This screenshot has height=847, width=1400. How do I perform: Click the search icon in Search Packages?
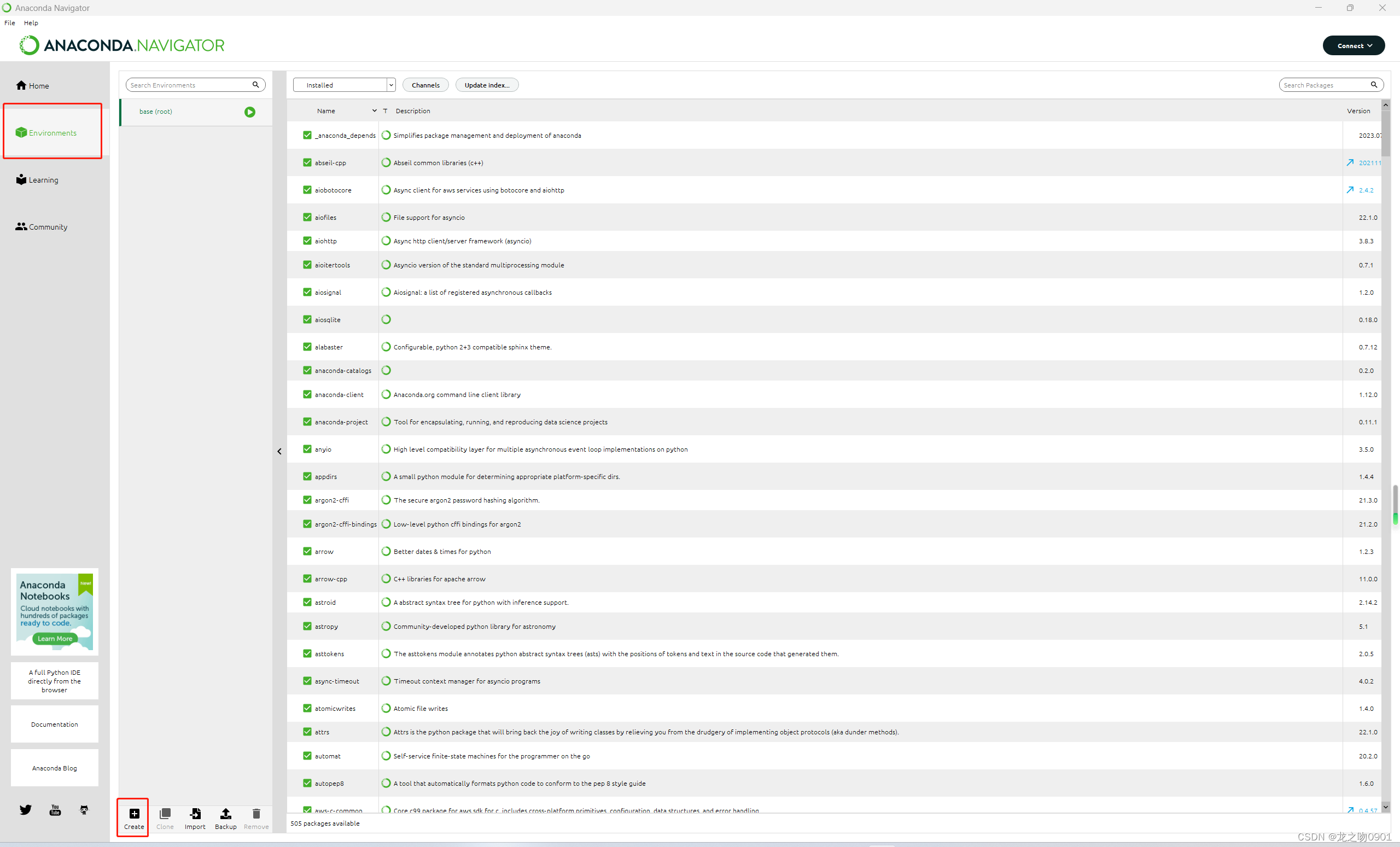coord(1374,85)
